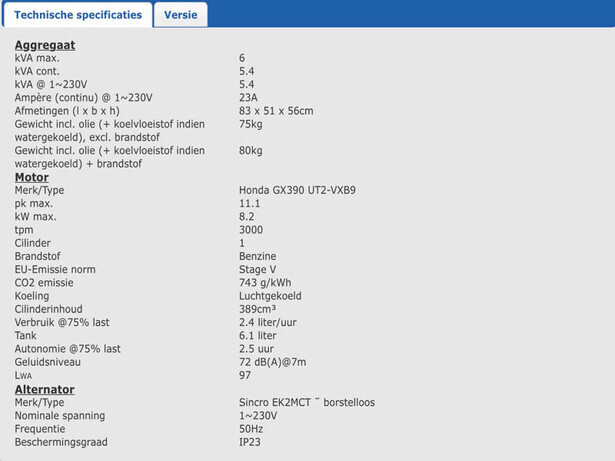This screenshot has width=615, height=461.
Task: Click the EU-Emissie norm label
Action: 56,270
